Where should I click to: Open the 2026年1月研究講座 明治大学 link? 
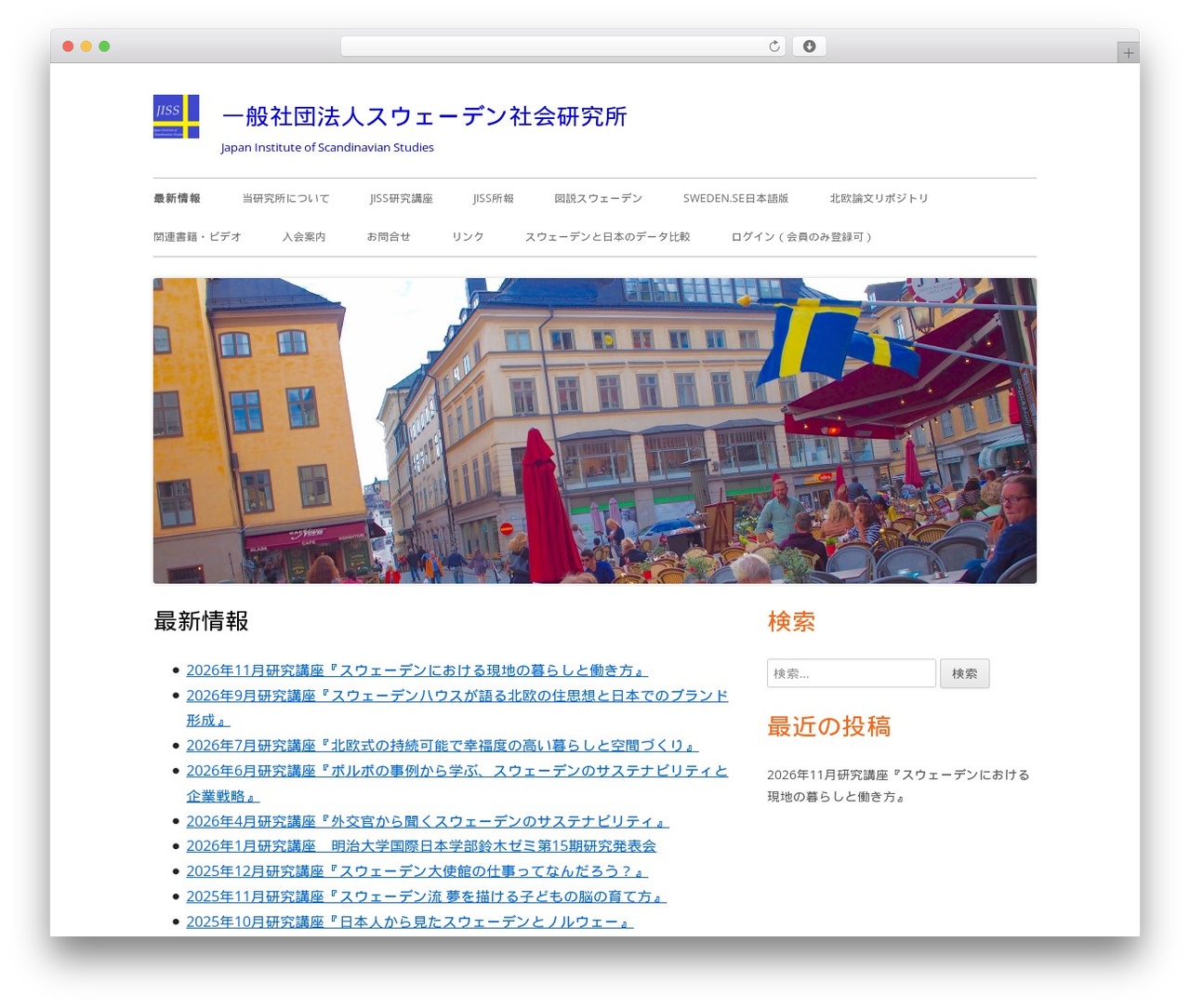coord(421,846)
